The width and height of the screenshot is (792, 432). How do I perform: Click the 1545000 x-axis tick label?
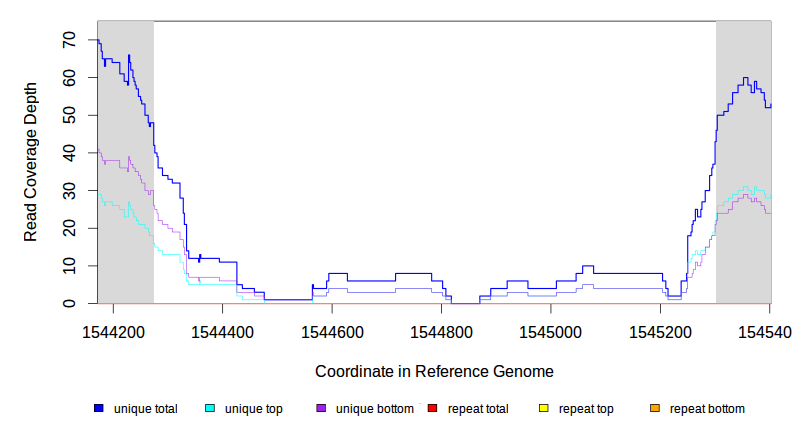coord(551,331)
